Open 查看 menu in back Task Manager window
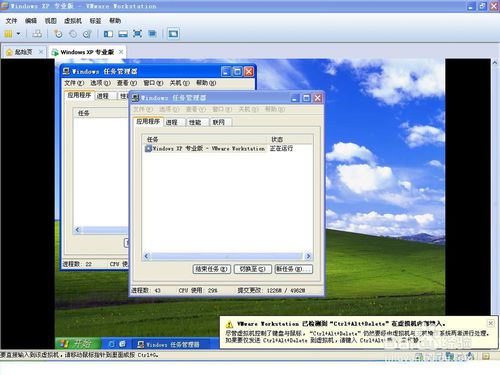Viewport: 500px width, 375px height. [x=127, y=83]
